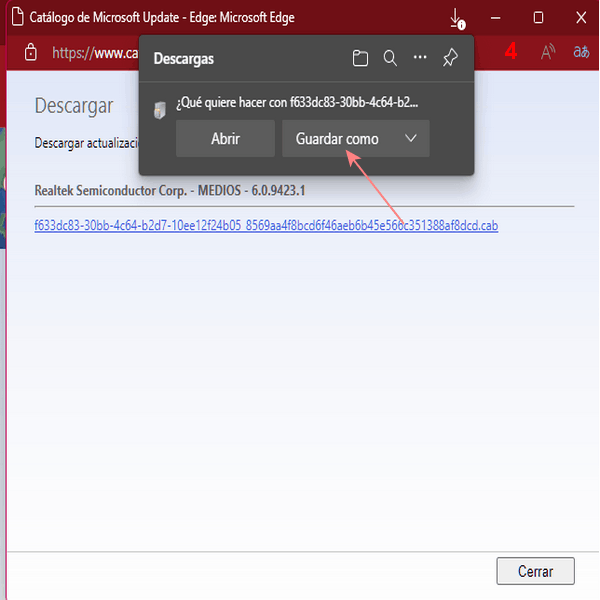Click the Descargas panel title

(184, 59)
